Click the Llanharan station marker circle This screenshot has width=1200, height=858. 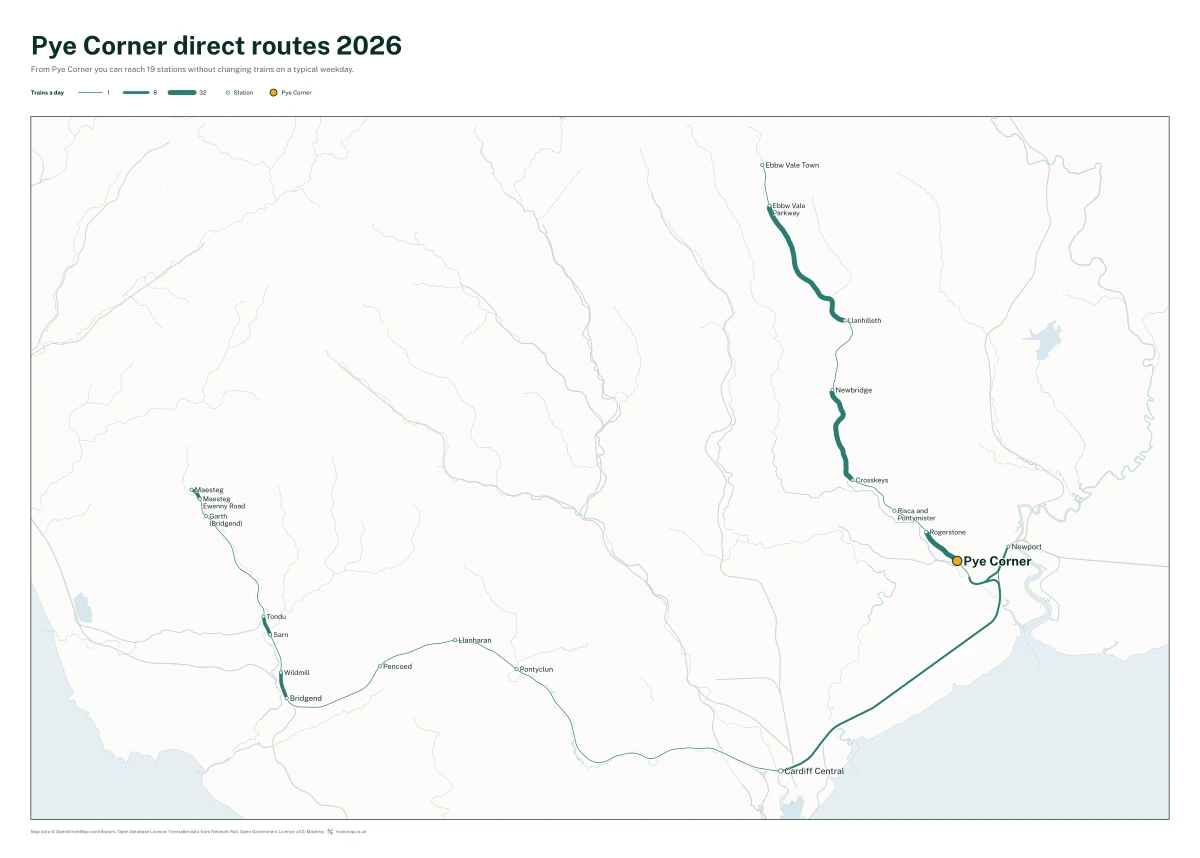click(x=455, y=640)
